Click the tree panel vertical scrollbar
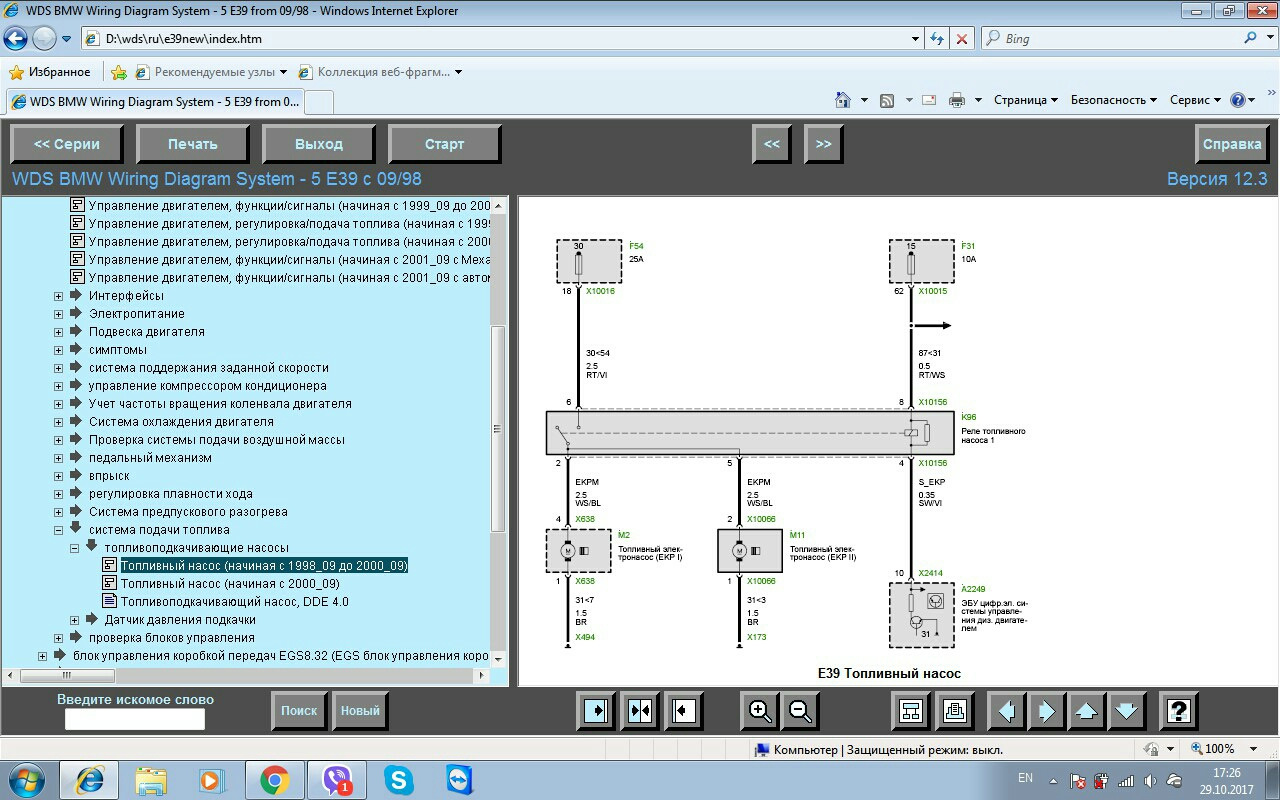1280x800 pixels. [x=499, y=430]
